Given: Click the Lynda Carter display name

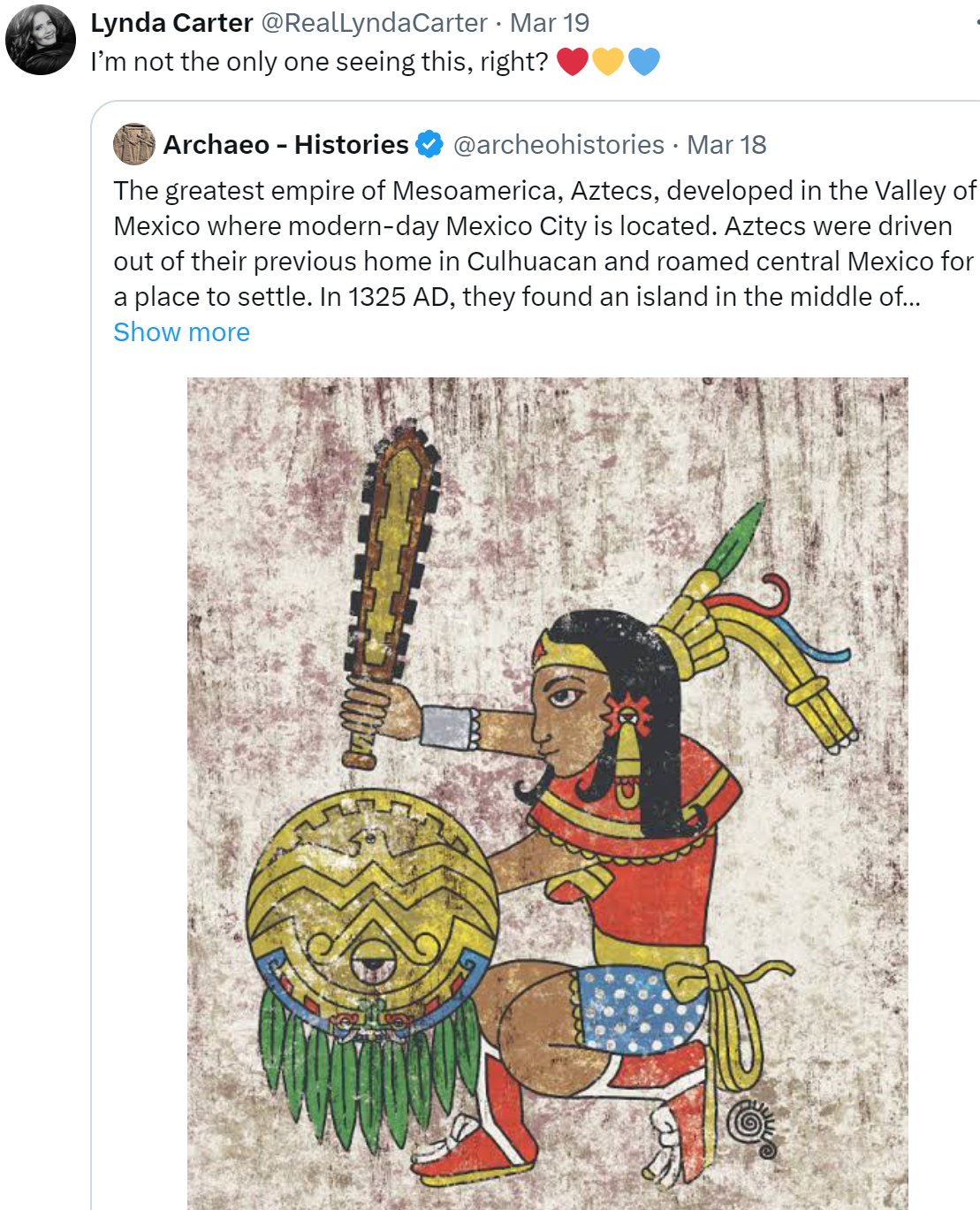Looking at the screenshot, I should [171, 22].
